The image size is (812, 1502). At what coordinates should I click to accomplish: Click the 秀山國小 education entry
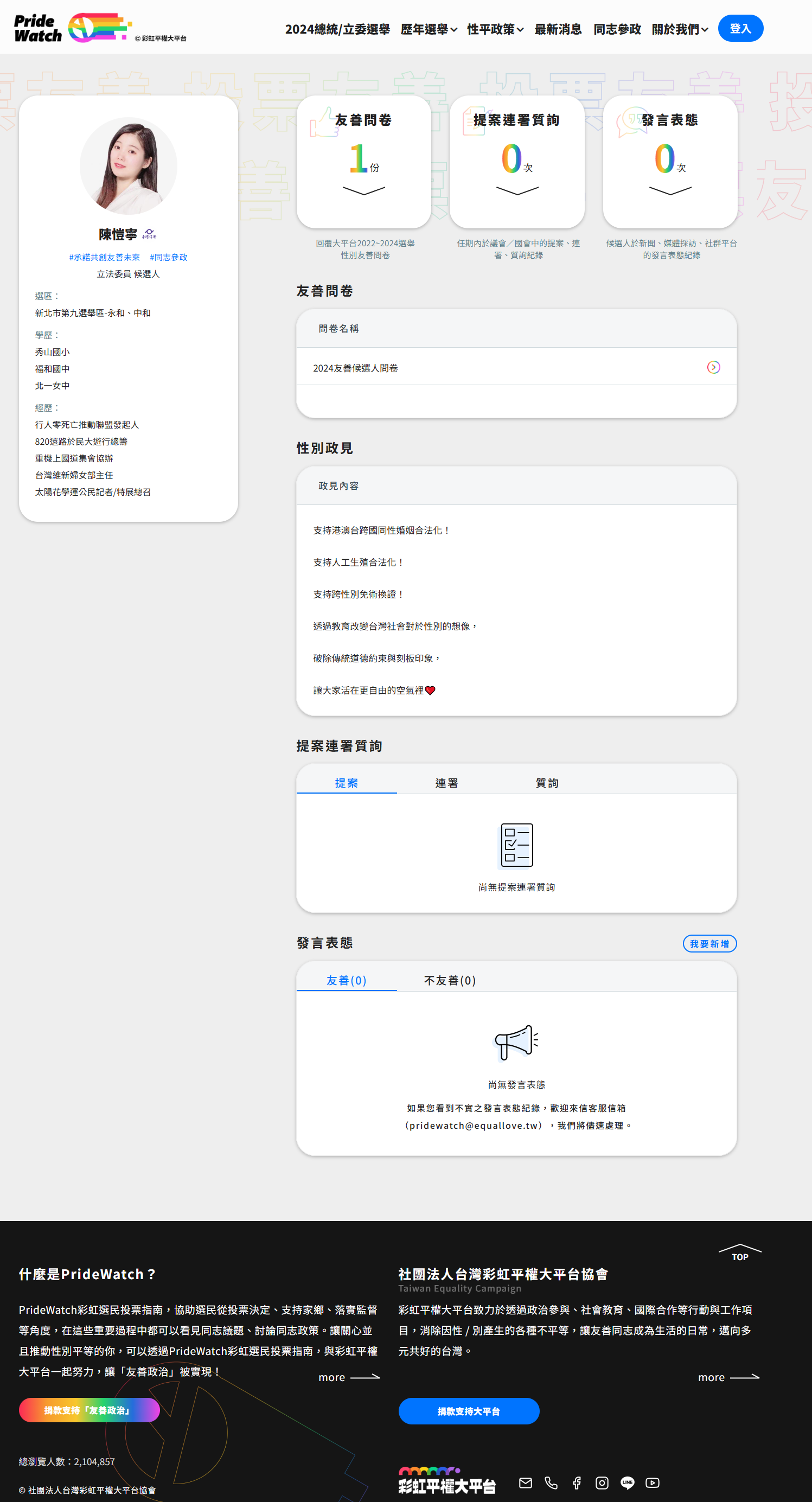coord(53,352)
